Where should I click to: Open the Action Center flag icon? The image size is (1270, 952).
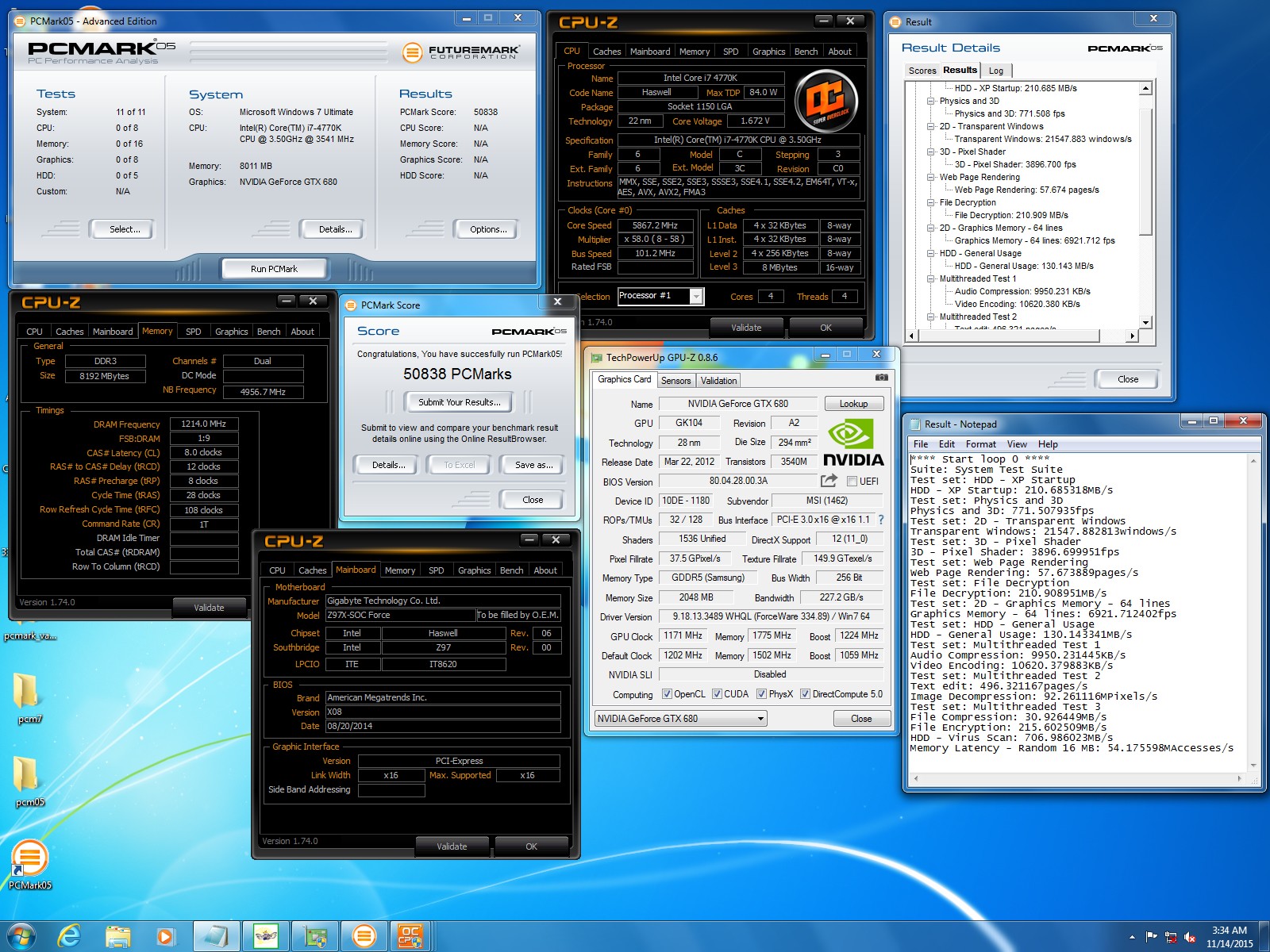tap(1152, 937)
